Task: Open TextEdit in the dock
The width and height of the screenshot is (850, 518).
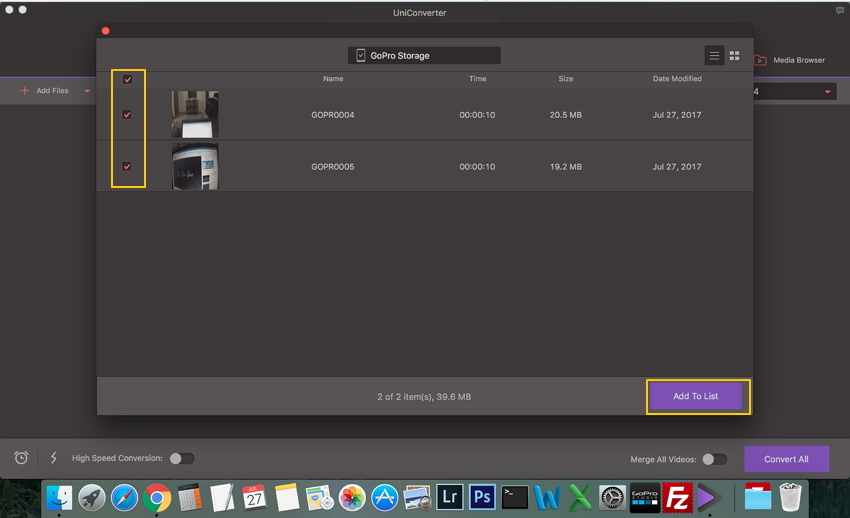Action: (x=222, y=497)
